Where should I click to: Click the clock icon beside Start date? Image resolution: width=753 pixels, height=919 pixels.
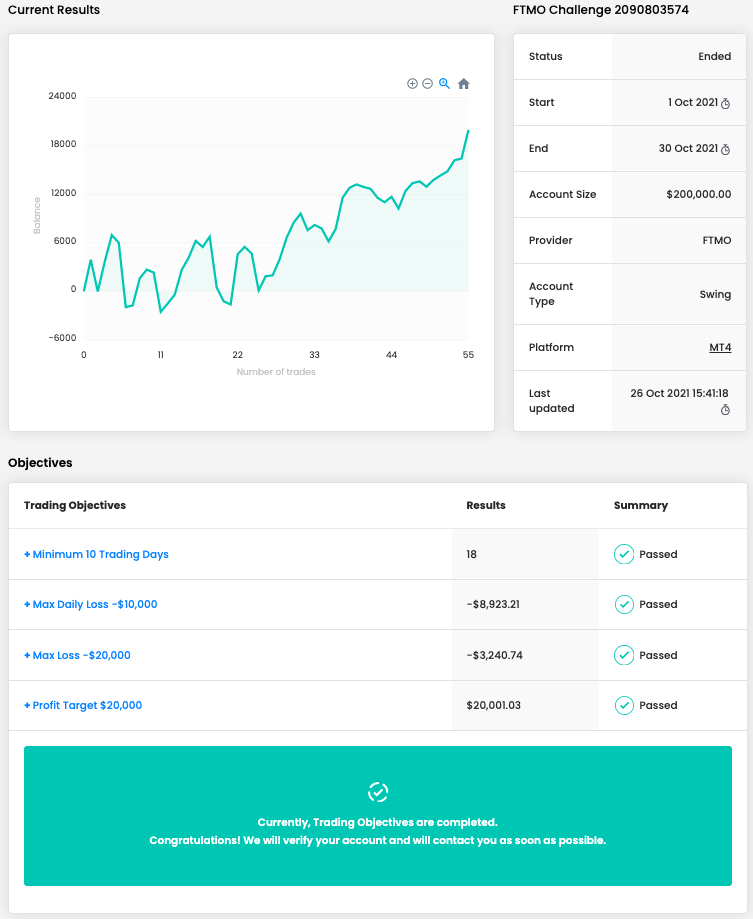click(x=725, y=104)
